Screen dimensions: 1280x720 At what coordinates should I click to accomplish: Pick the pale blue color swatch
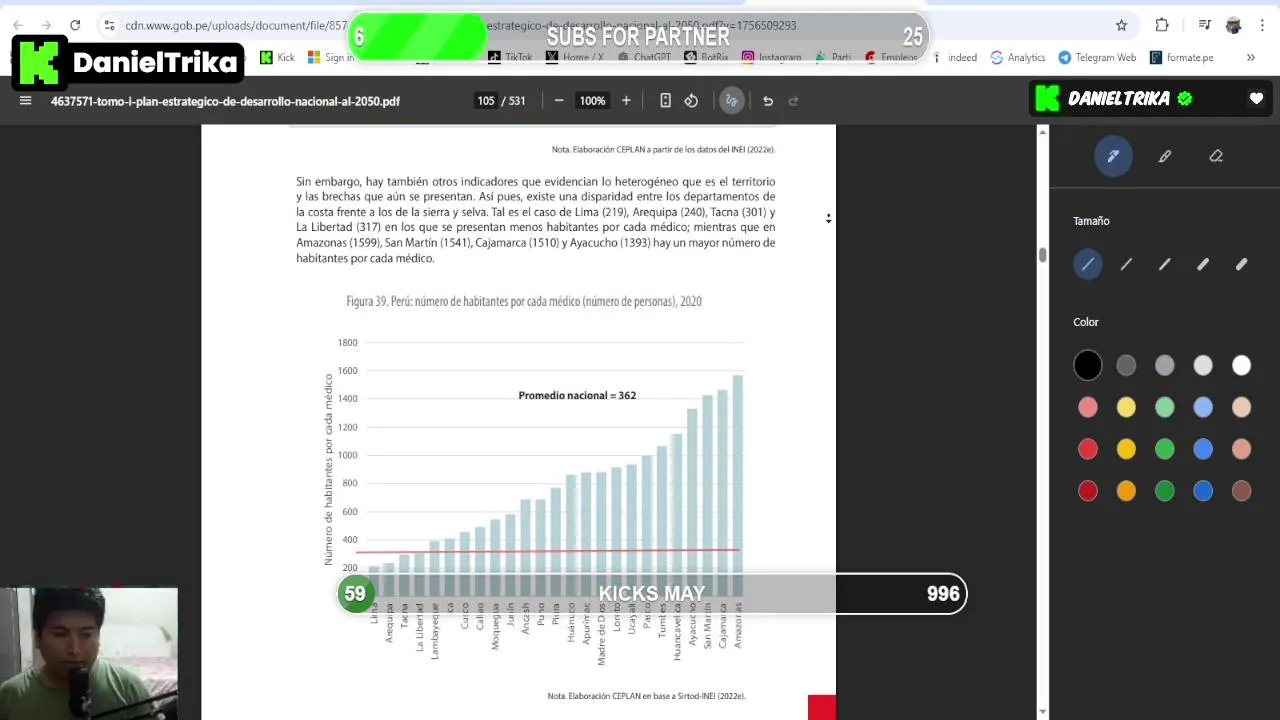[x=1203, y=407]
